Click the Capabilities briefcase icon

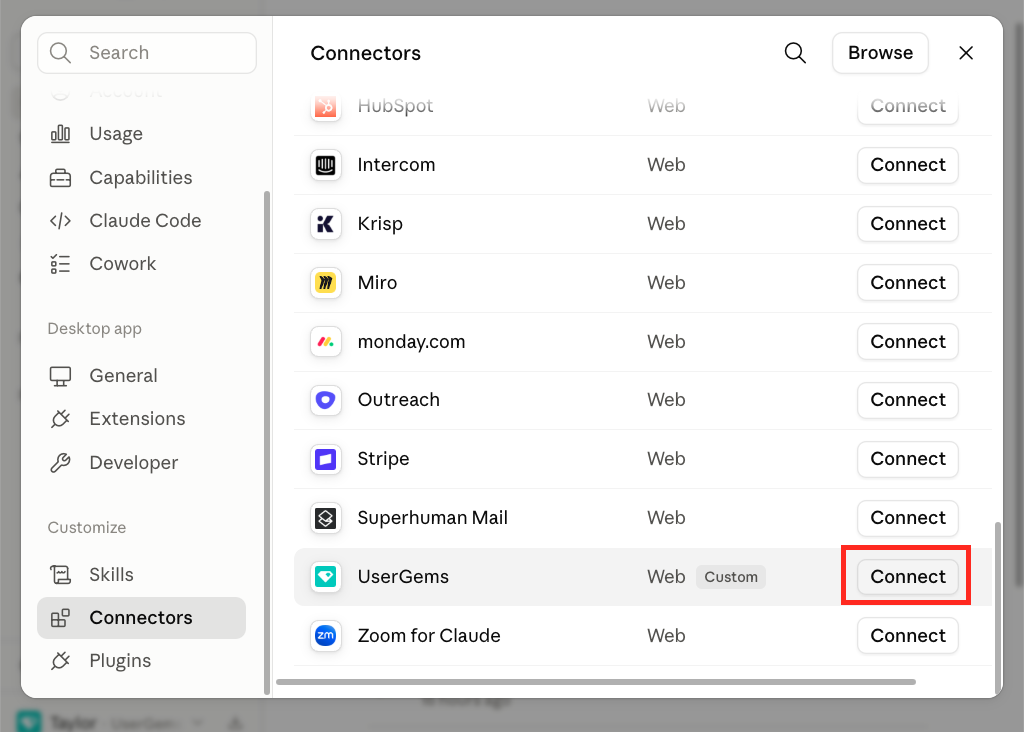60,178
